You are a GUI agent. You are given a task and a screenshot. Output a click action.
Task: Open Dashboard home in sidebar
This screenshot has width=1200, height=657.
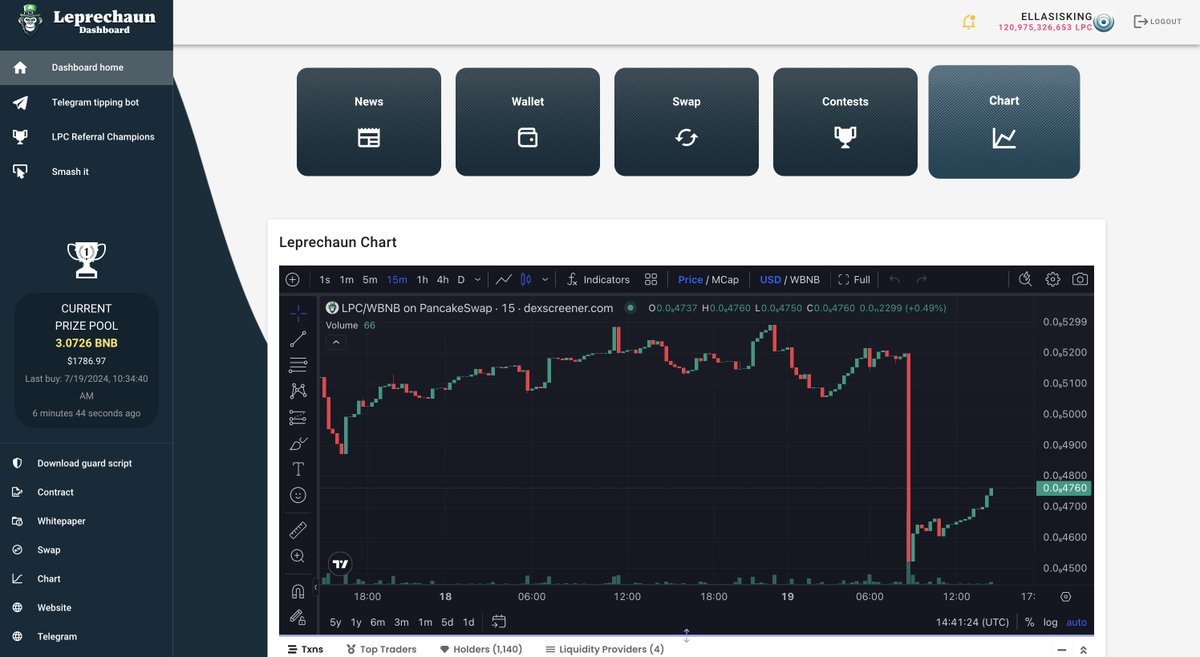click(86, 67)
